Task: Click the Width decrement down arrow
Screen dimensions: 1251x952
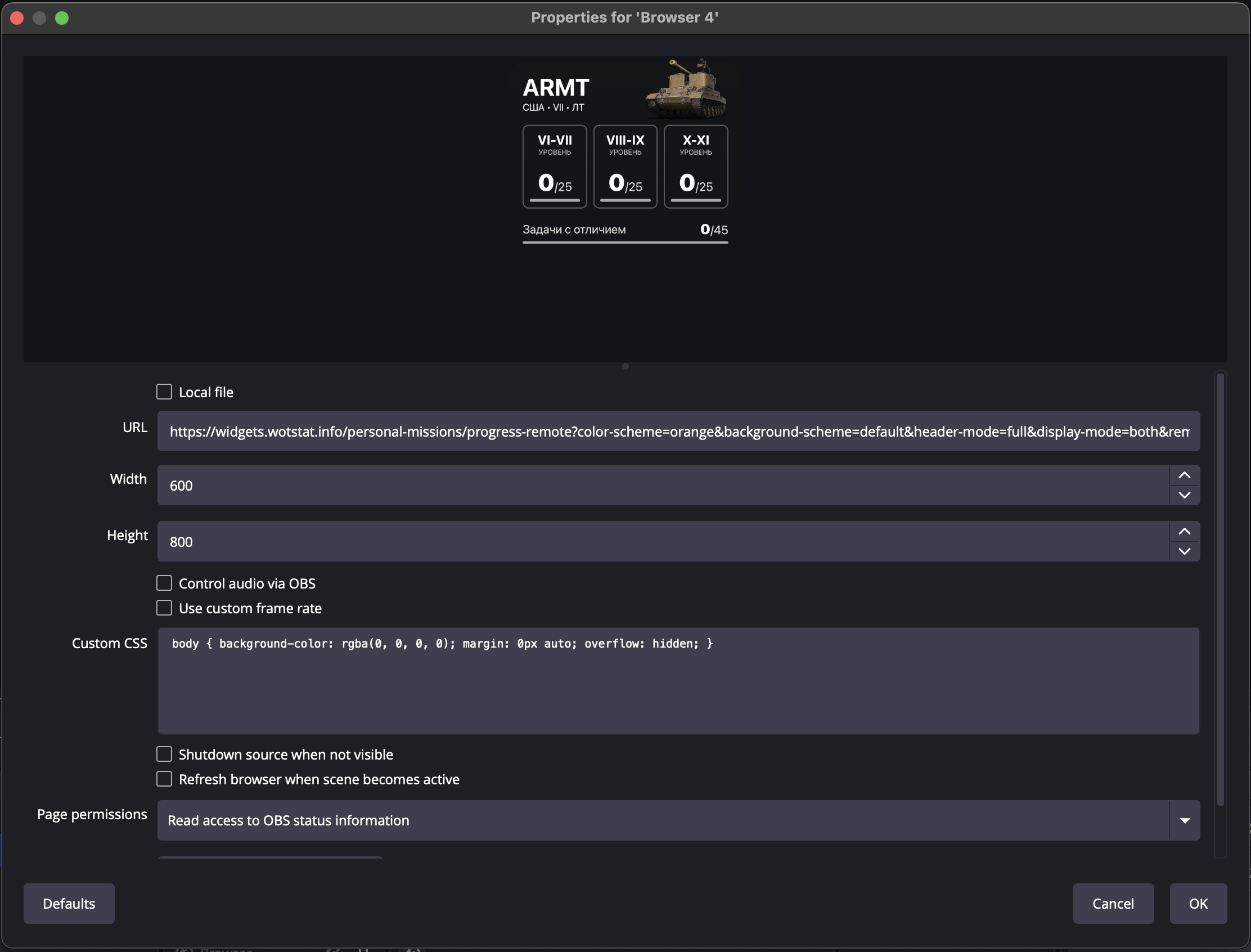Action: [1183, 495]
